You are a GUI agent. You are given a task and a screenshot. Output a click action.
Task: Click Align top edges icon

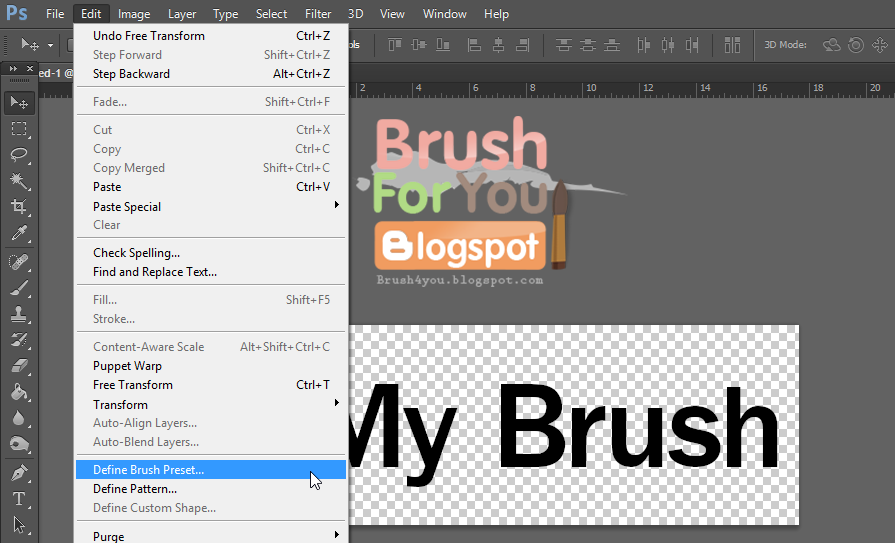[394, 45]
